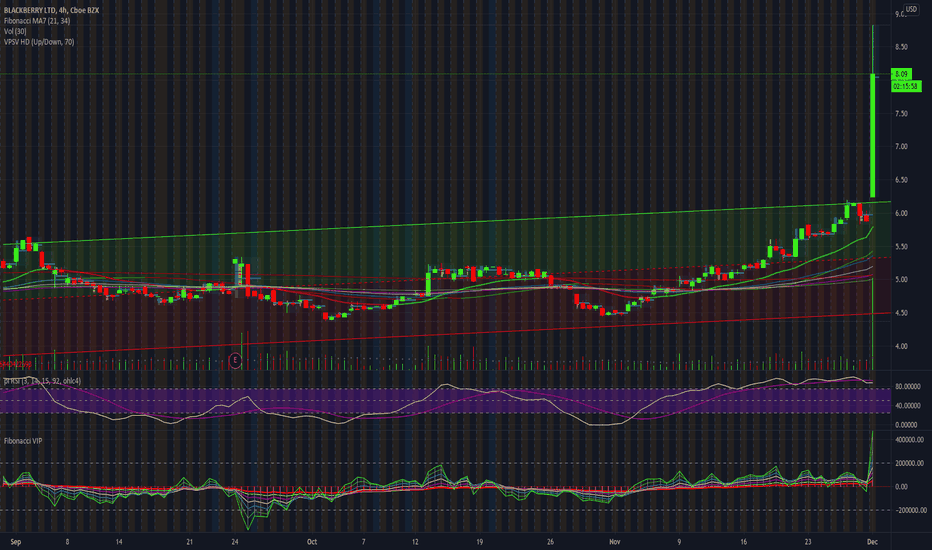The width and height of the screenshot is (932, 550).
Task: Click the 21 date label on time axis
Action: click(190, 542)
